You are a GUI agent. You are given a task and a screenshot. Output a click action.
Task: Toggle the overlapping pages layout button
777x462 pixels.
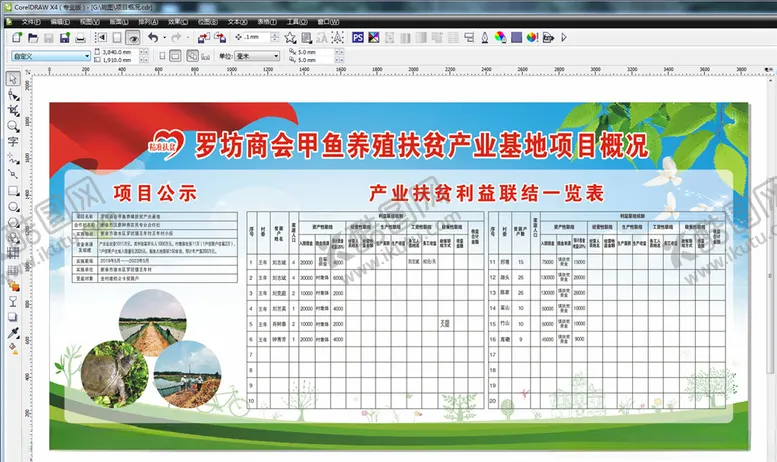pyautogui.click(x=192, y=56)
